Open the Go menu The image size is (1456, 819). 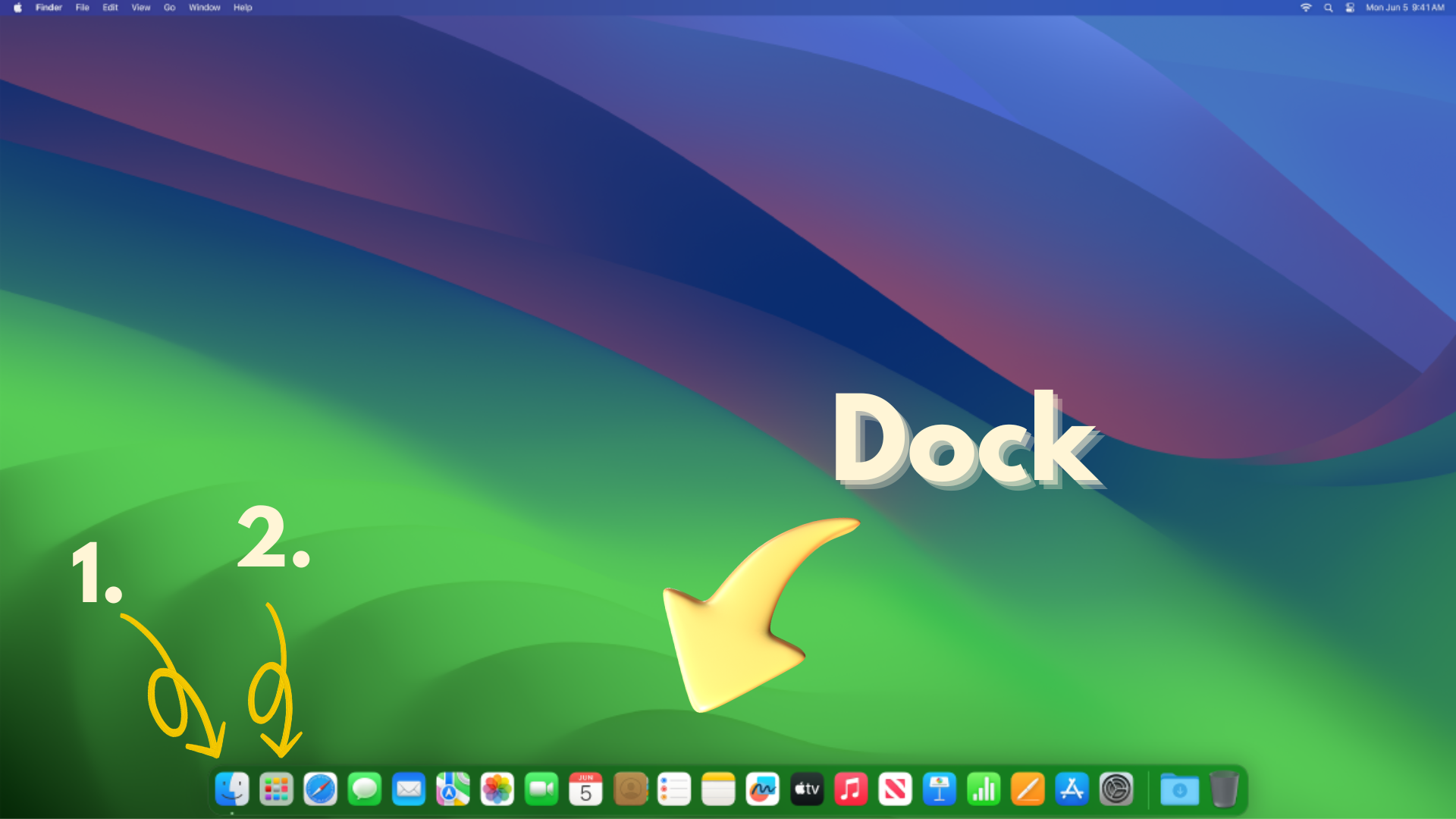click(169, 8)
